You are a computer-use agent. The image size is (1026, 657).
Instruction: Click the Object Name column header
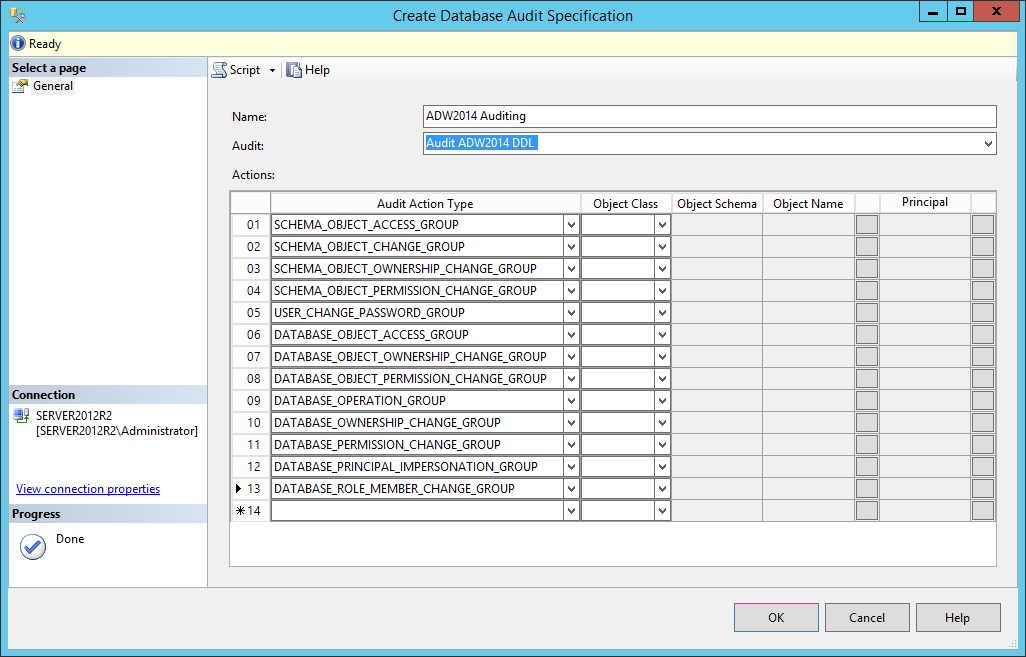[808, 204]
